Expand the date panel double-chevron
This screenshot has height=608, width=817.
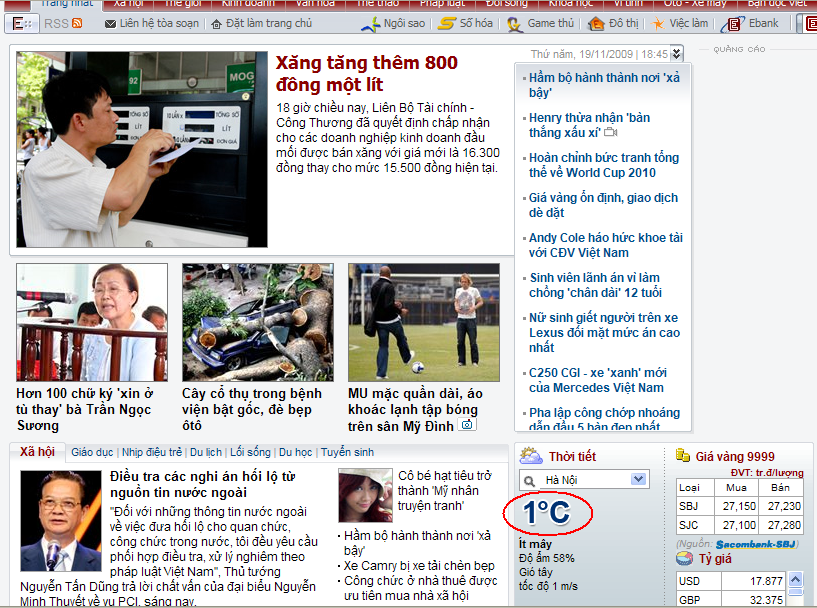point(676,53)
